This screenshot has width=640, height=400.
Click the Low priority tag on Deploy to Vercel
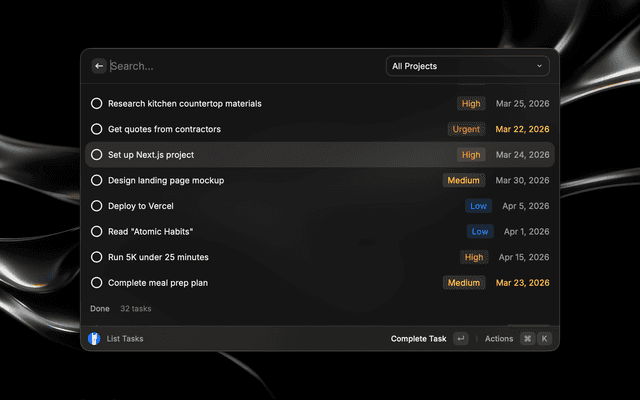click(x=480, y=206)
